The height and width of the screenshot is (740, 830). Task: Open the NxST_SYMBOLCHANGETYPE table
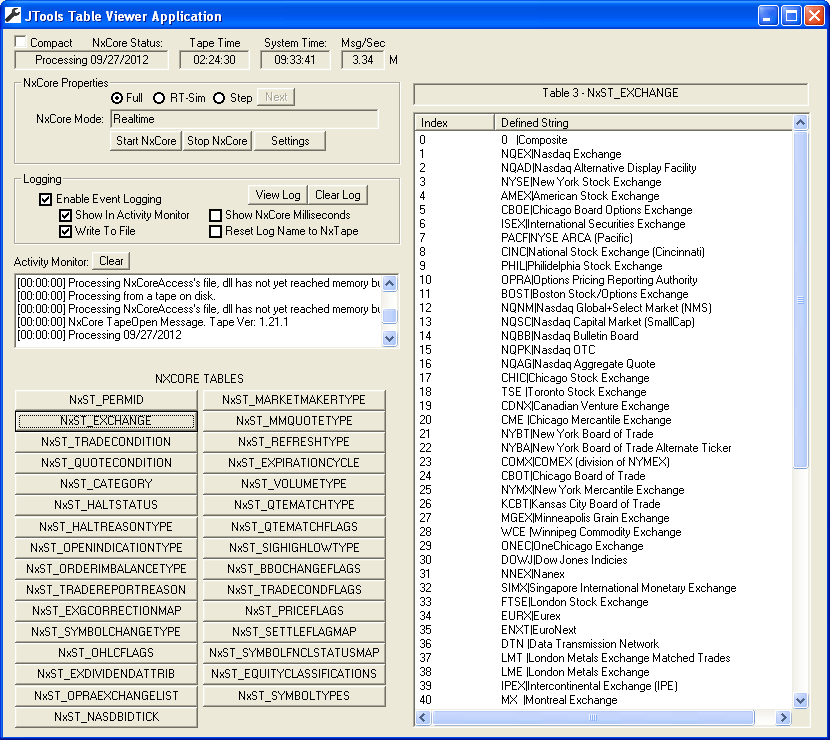pos(106,632)
